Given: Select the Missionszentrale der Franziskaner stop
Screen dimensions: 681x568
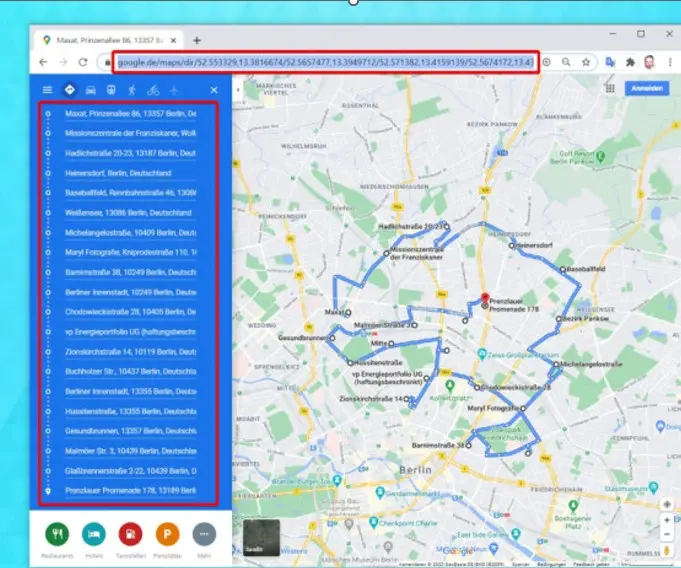Looking at the screenshot, I should pyautogui.click(x=130, y=133).
